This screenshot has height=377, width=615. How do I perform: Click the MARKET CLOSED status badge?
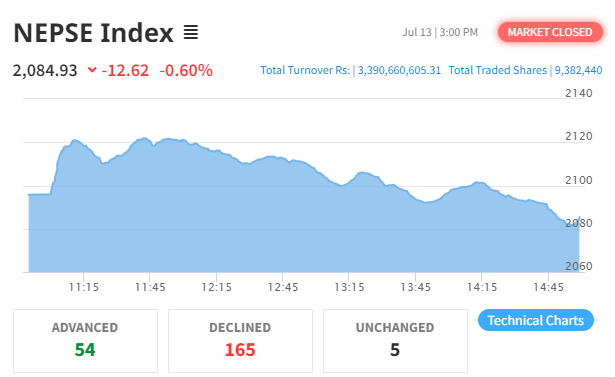point(550,32)
